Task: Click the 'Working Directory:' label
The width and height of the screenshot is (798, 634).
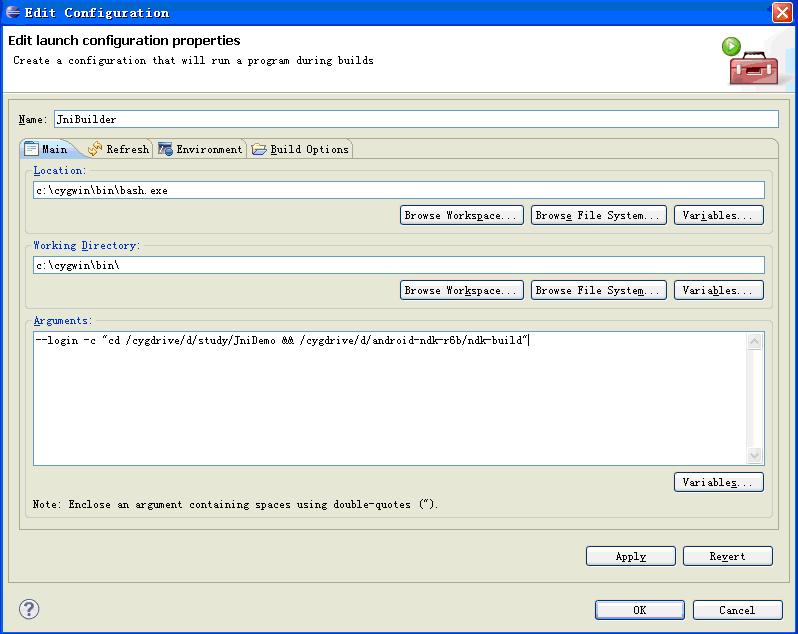Action: point(87,245)
